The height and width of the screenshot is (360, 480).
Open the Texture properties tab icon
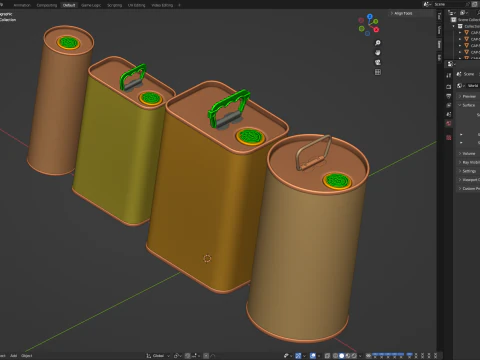tap(449, 137)
